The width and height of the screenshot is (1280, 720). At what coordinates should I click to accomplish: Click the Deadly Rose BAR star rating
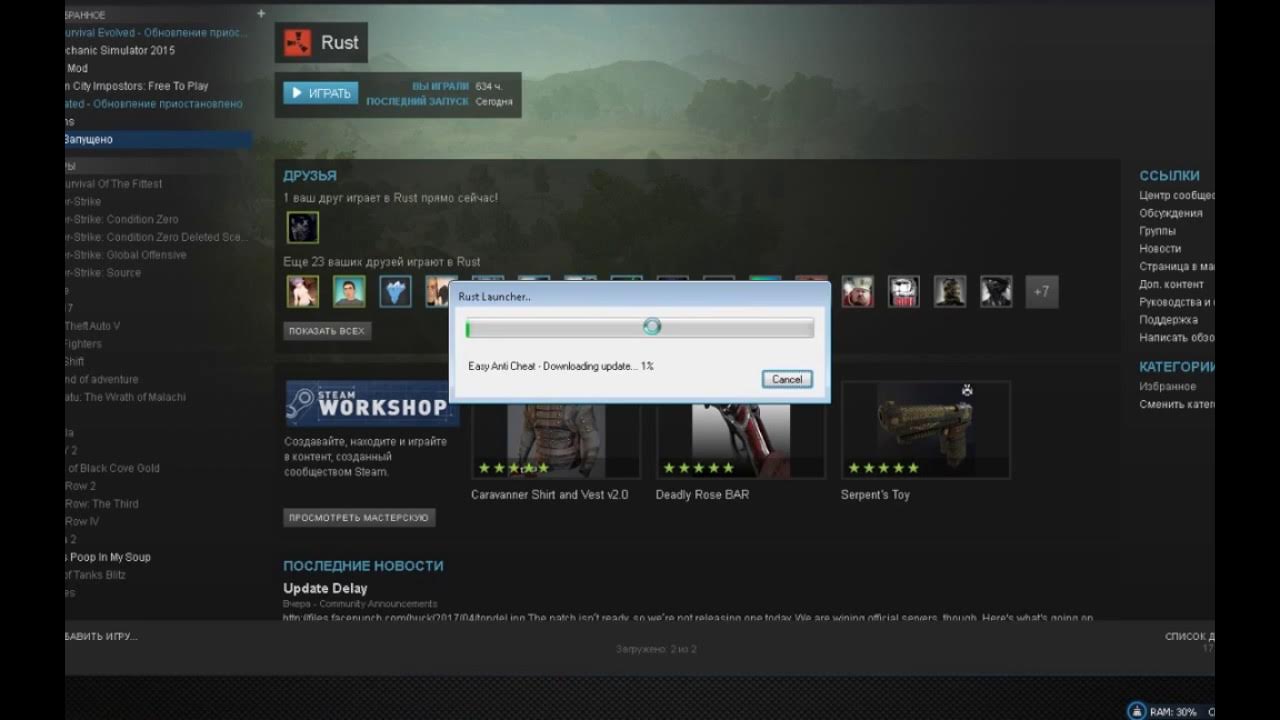click(698, 468)
